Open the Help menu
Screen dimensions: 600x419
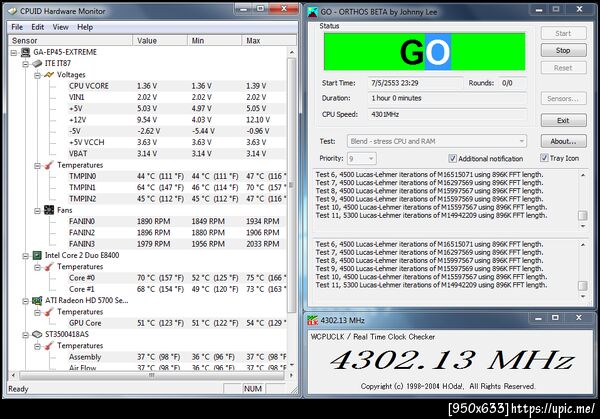(x=85, y=27)
